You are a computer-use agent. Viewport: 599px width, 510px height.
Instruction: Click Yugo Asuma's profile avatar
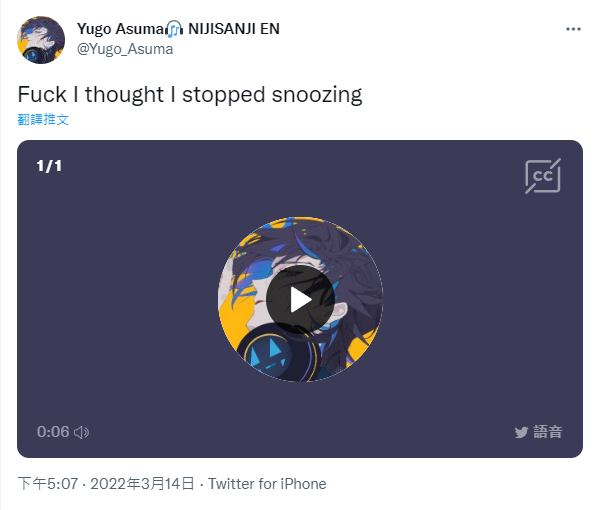pos(41,40)
